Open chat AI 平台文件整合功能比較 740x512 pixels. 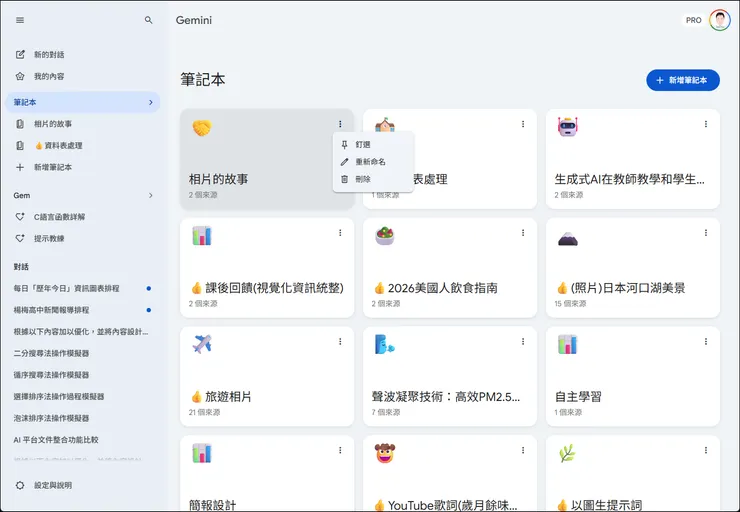tap(56, 440)
